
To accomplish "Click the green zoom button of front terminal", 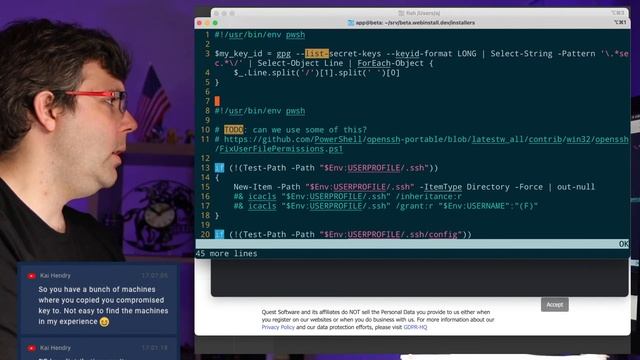I will pos(215,23).
